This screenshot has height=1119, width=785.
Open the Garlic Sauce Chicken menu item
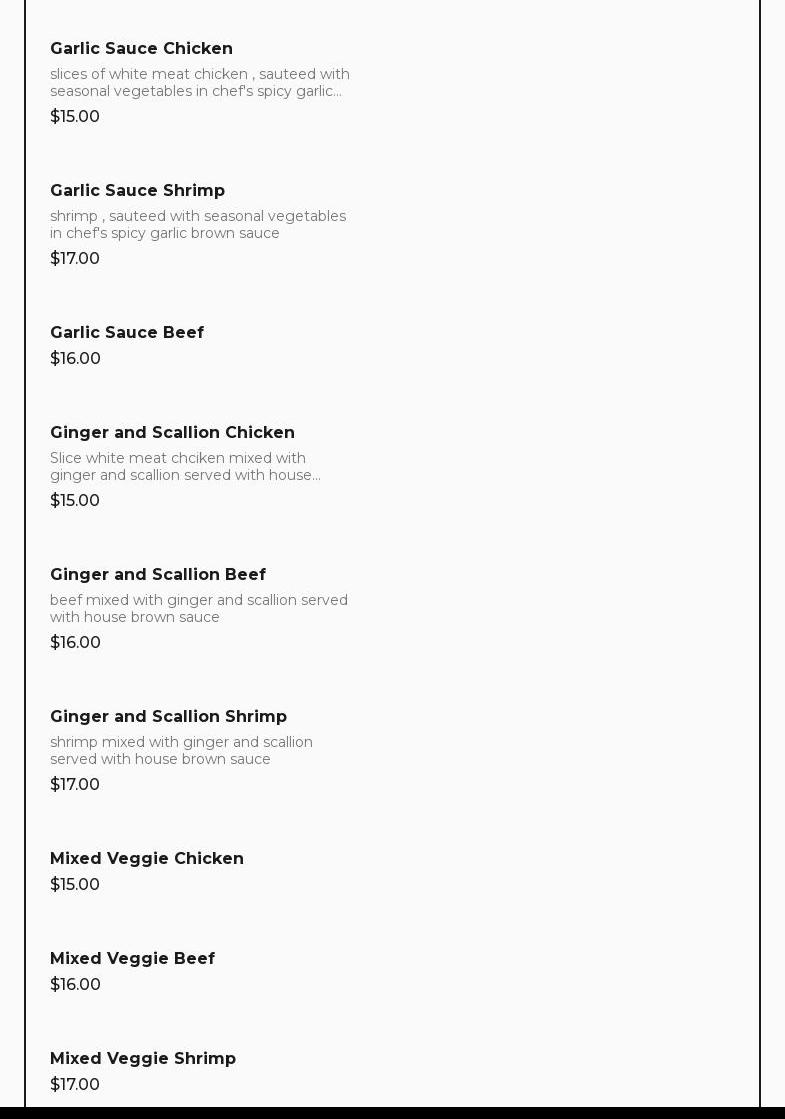pyautogui.click(x=141, y=48)
